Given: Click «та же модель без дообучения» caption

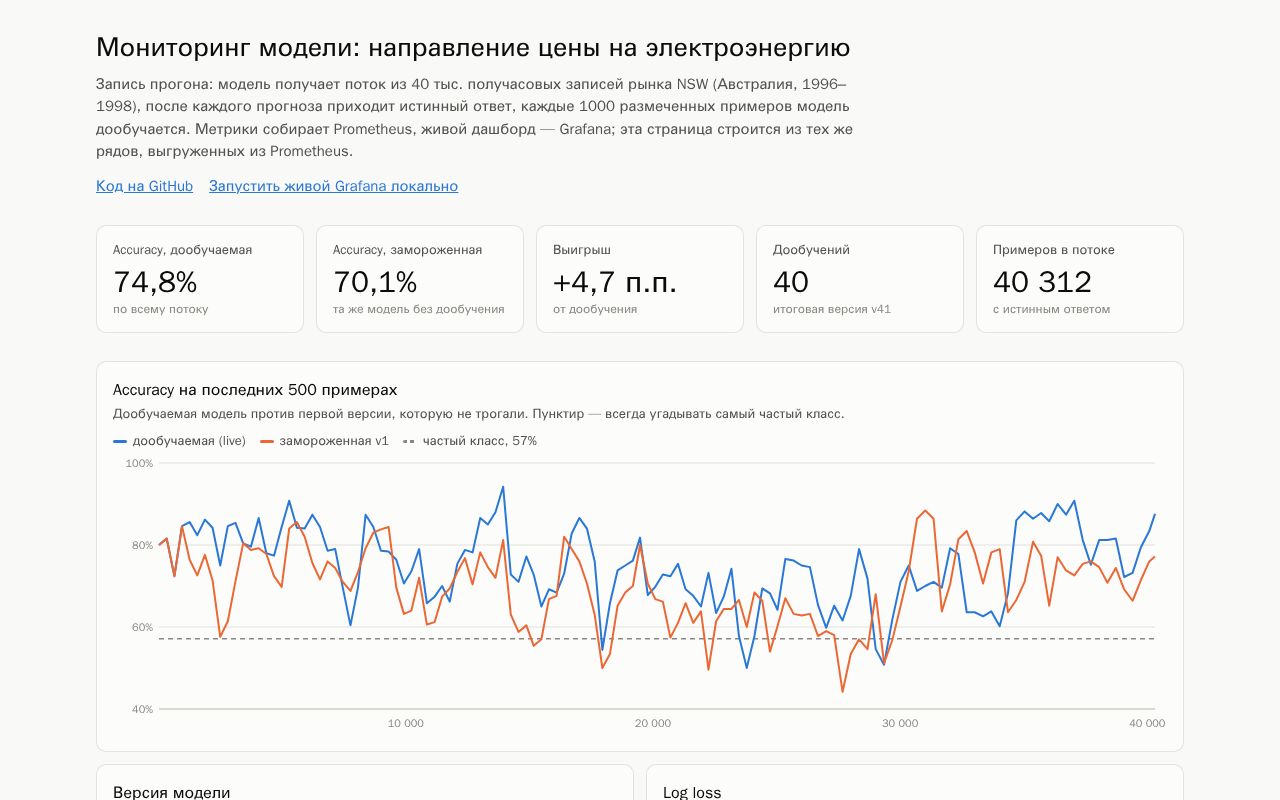Looking at the screenshot, I should [x=419, y=309].
